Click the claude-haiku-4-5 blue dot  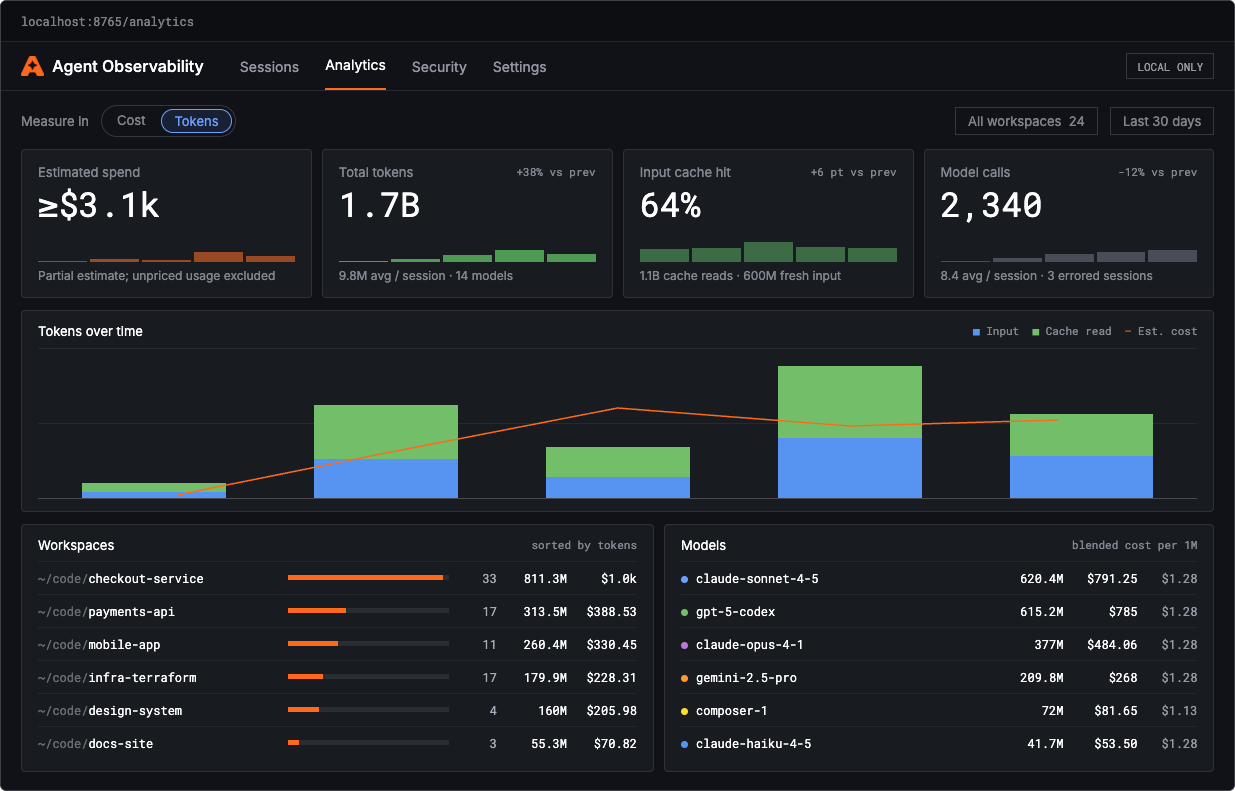[x=684, y=744]
